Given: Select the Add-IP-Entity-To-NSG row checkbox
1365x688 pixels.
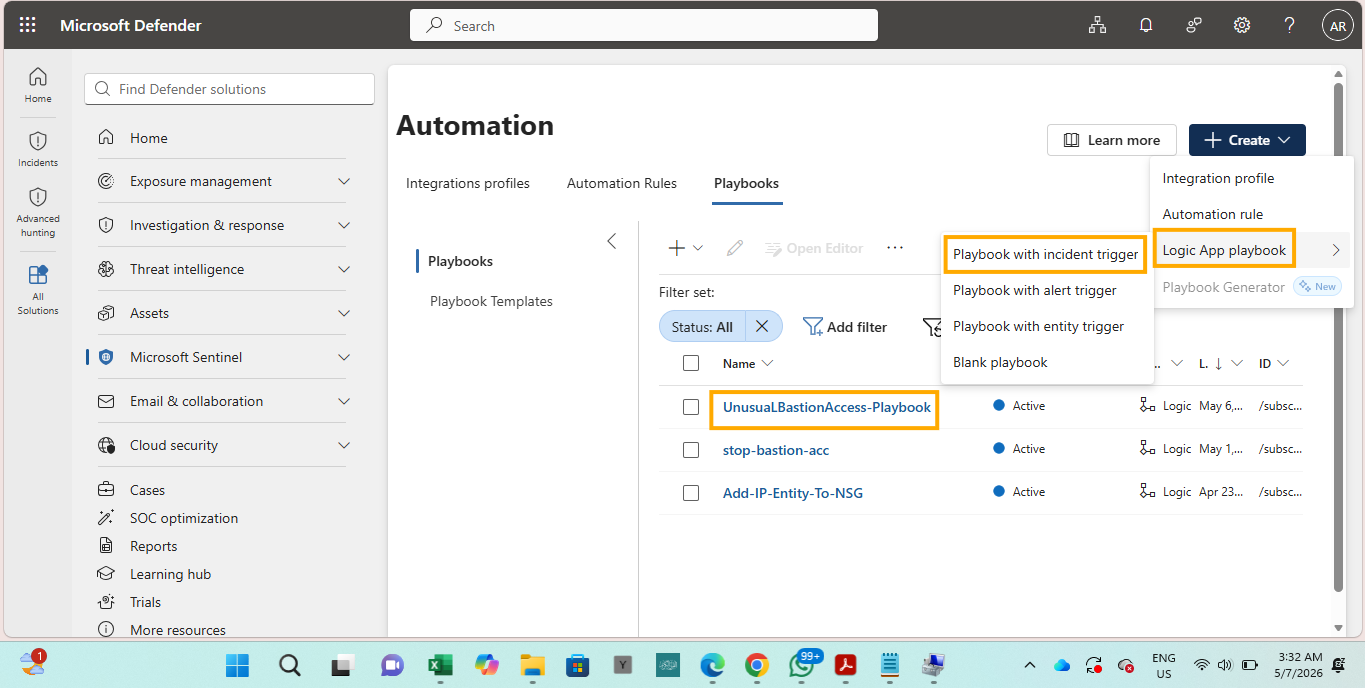Looking at the screenshot, I should 691,493.
